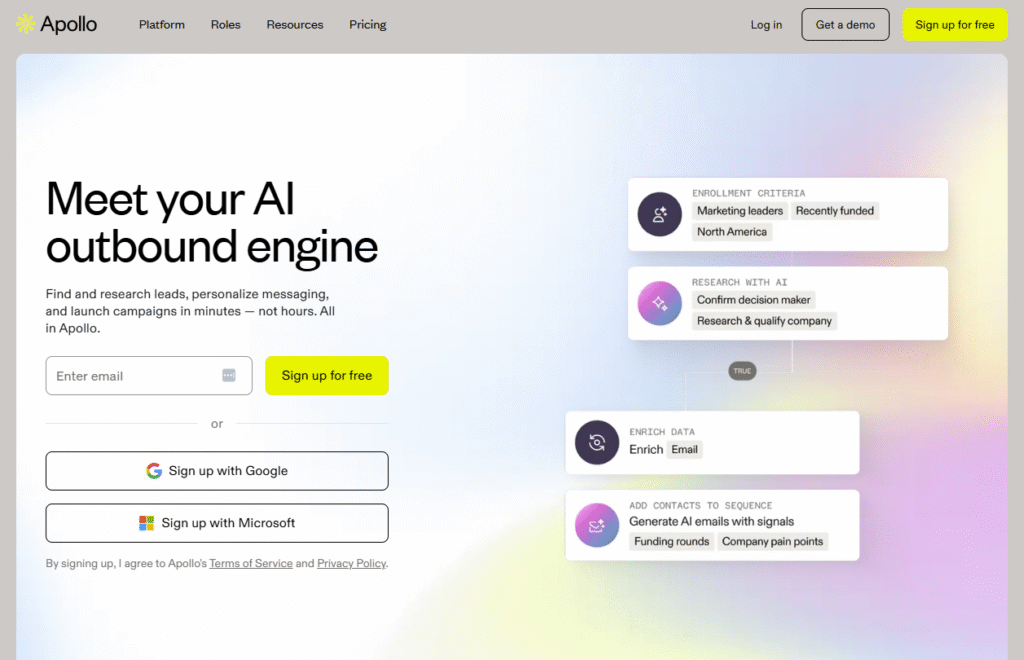
Task: Click the Add Contacts to Sequence envelope icon
Action: click(x=597, y=525)
